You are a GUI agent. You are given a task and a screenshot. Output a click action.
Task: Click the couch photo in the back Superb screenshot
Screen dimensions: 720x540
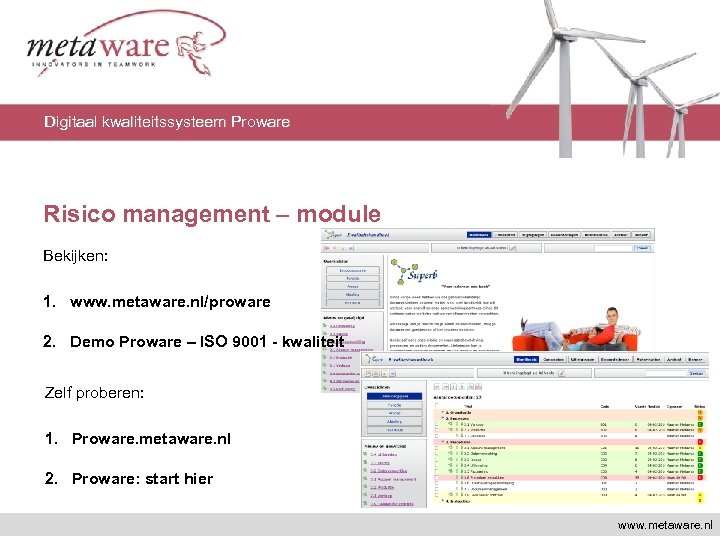coord(579,329)
